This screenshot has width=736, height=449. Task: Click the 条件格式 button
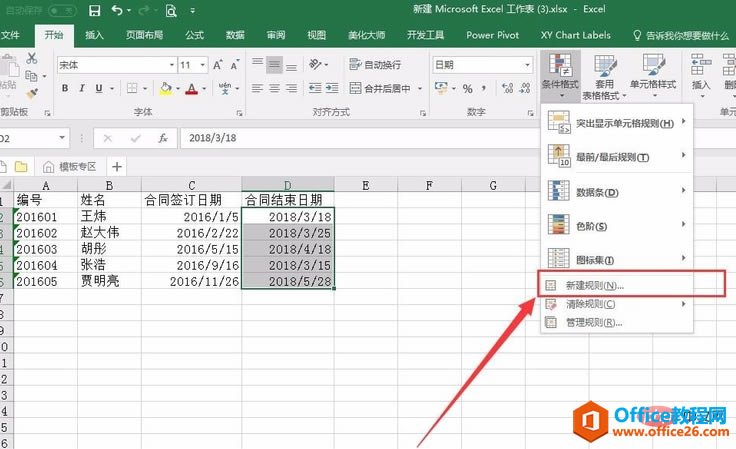point(559,73)
